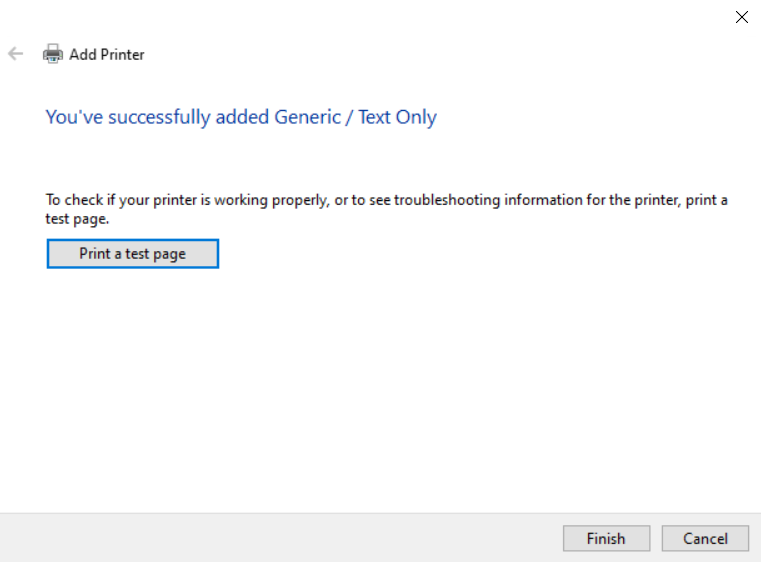Screen dimensions: 761x562
Task: Select the words "Generic / Text Only" in heading
Action: coord(355,117)
